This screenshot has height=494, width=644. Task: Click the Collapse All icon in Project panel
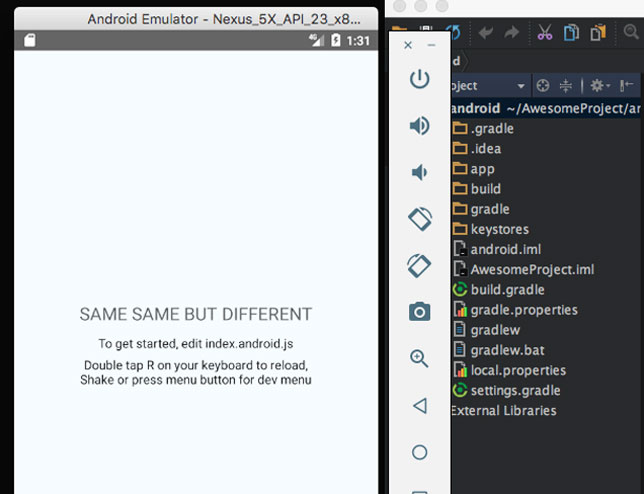click(x=566, y=85)
